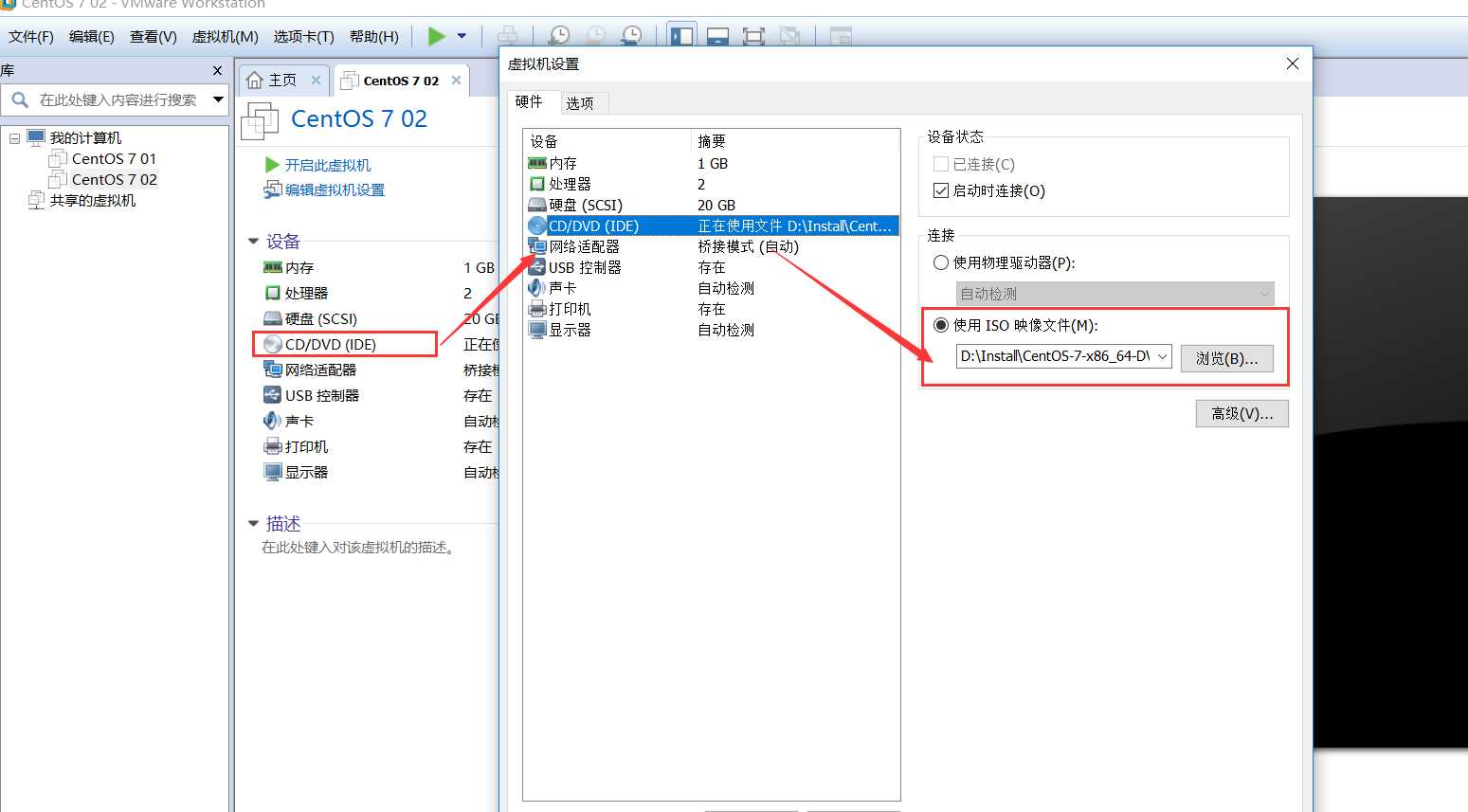Select 硬盘 (SCSI) row in settings dialog
Image resolution: width=1468 pixels, height=812 pixels.
(711, 205)
